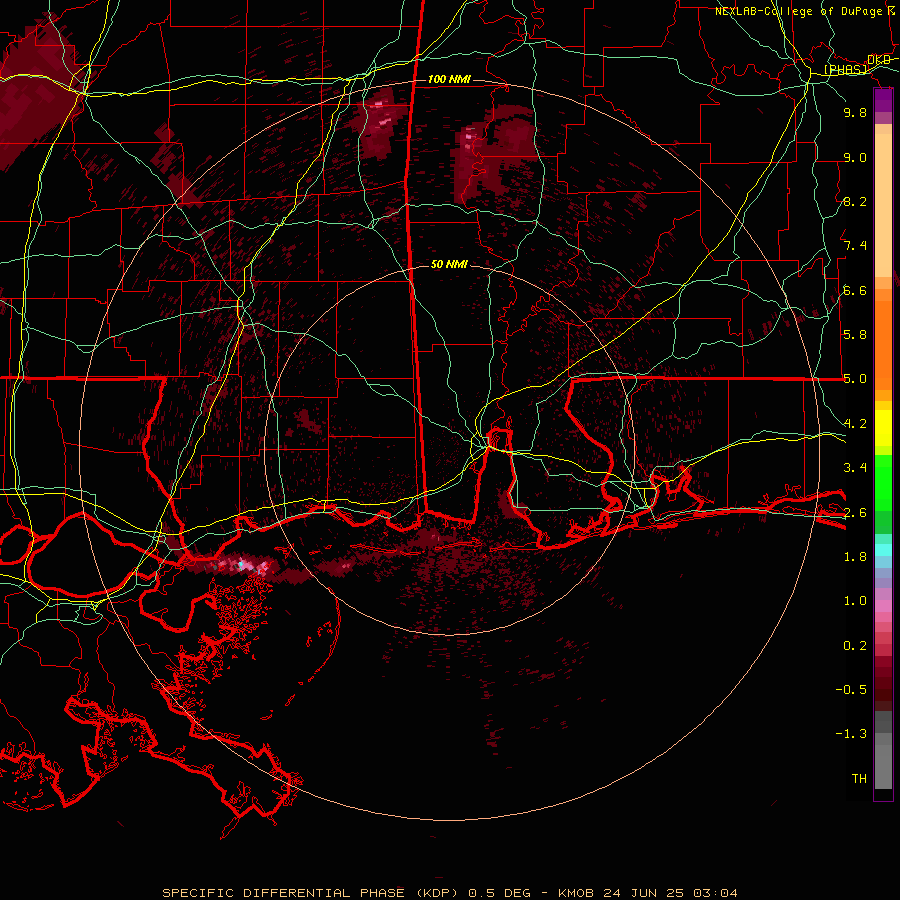This screenshot has width=900, height=900.
Task: Click the [PHAS] label above the color scale
Action: click(845, 69)
